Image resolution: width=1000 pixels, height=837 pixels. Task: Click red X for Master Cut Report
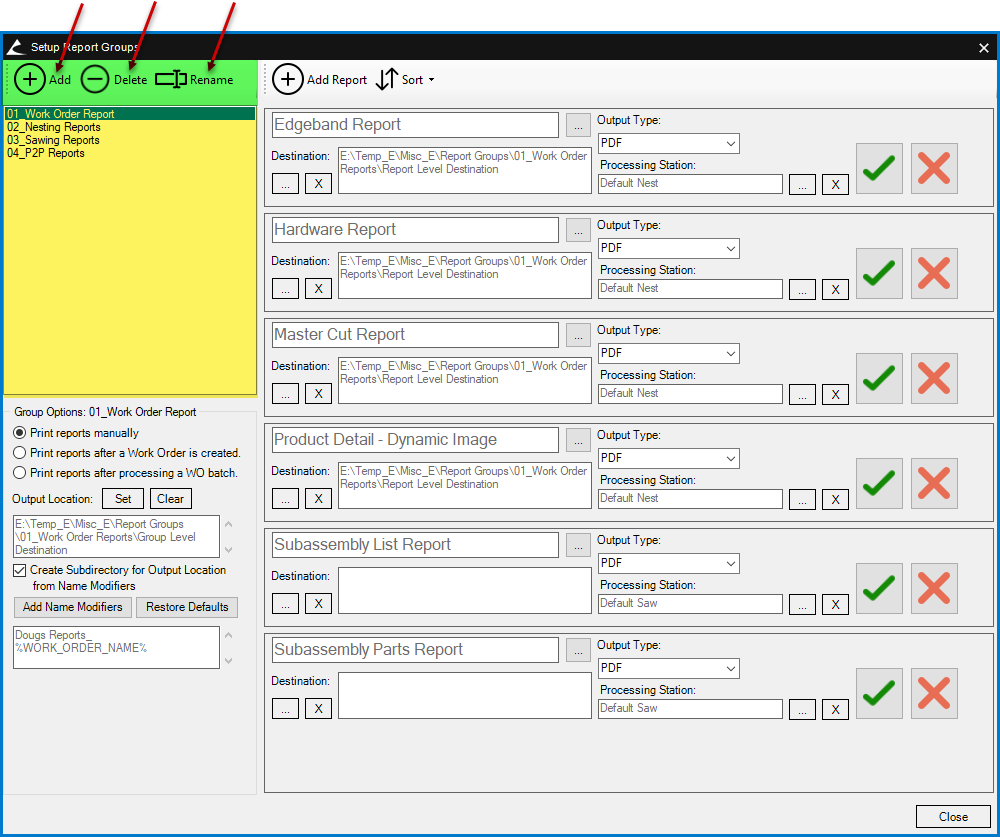(934, 378)
